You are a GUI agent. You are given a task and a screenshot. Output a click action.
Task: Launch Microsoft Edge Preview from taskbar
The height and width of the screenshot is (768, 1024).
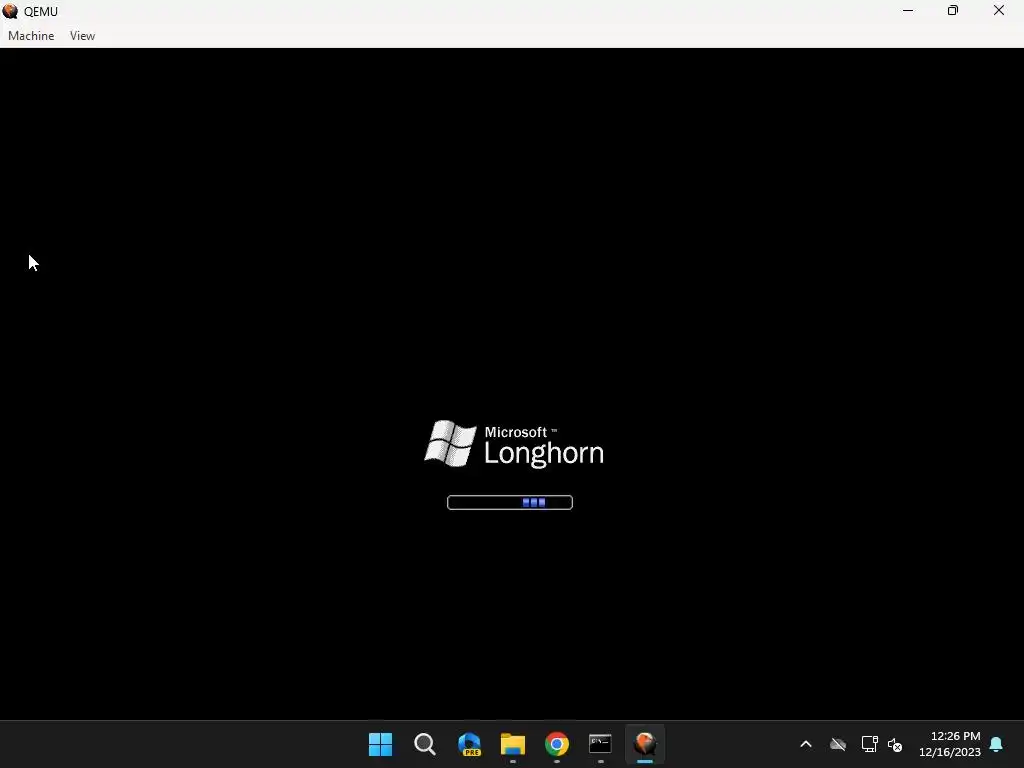(469, 744)
